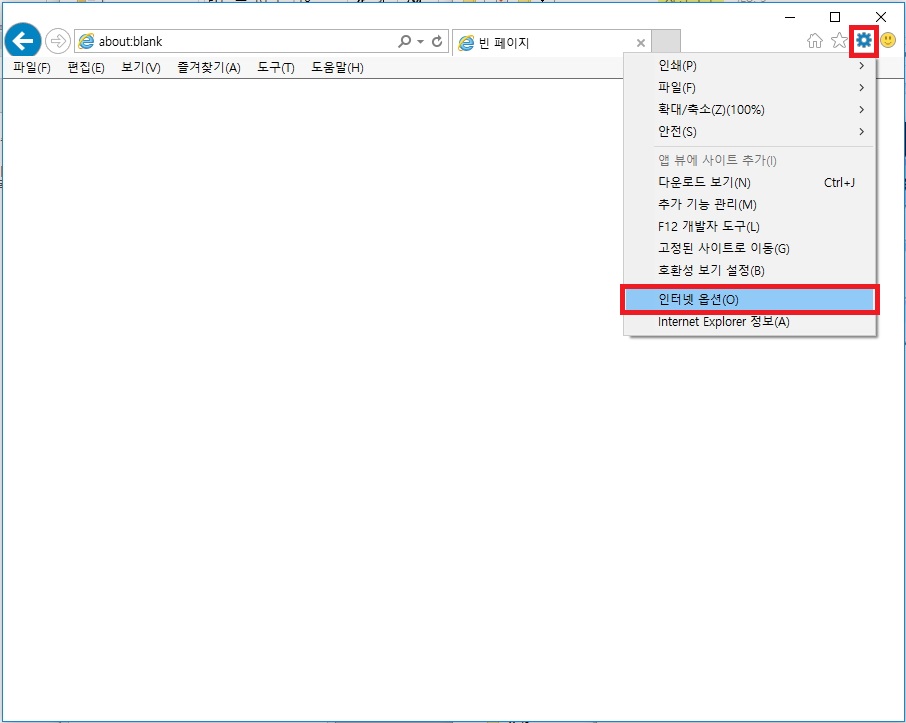Click the Tools gear icon
This screenshot has width=906, height=723.
point(864,40)
